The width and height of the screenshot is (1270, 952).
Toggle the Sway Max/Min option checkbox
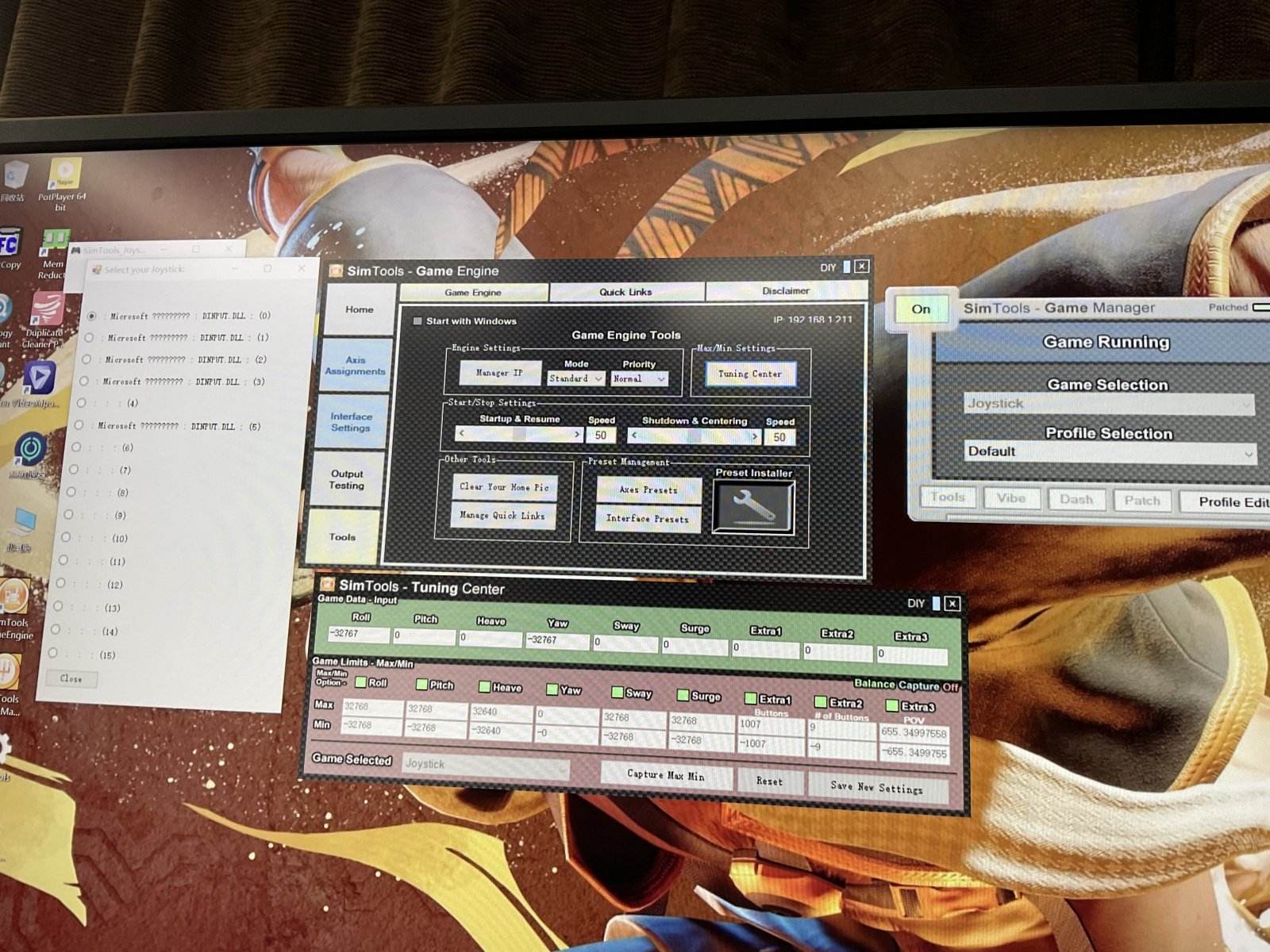point(617,693)
